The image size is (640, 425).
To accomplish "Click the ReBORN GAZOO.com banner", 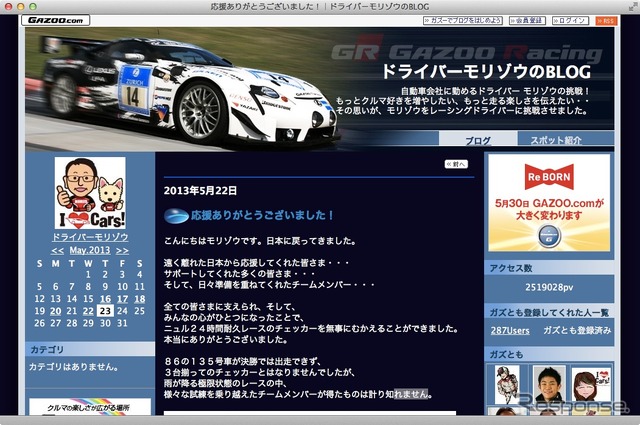I will coord(549,203).
